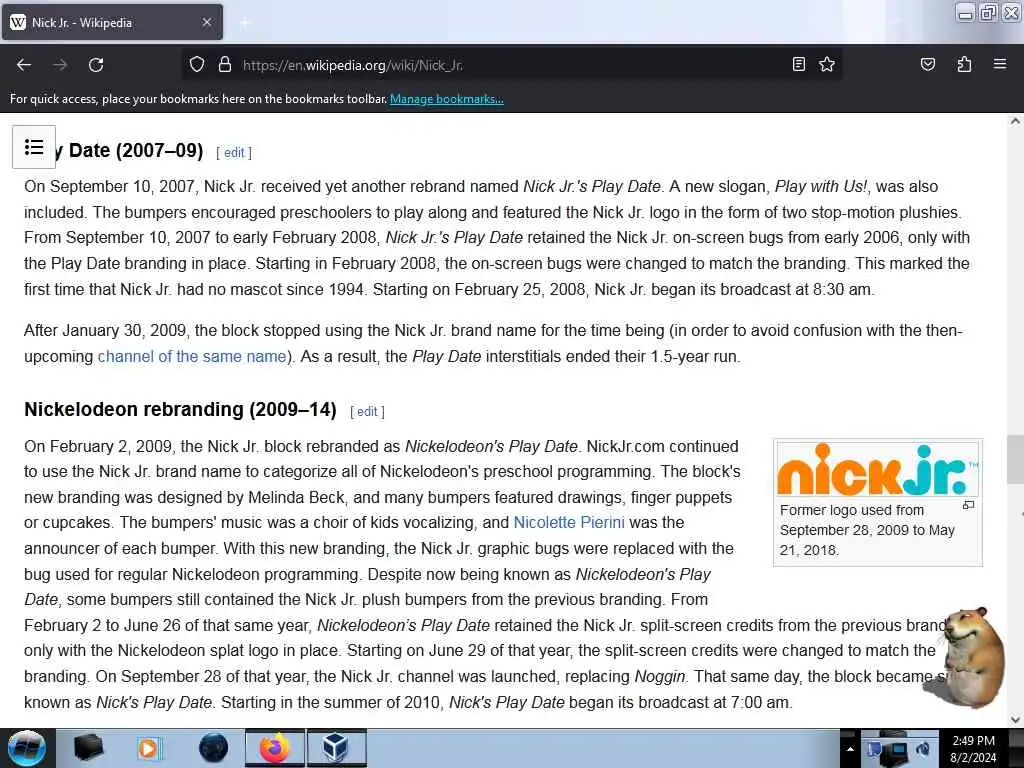Enlarge the Nick Jr. logo thumbnail expand icon
This screenshot has height=768, width=1024.
point(968,505)
